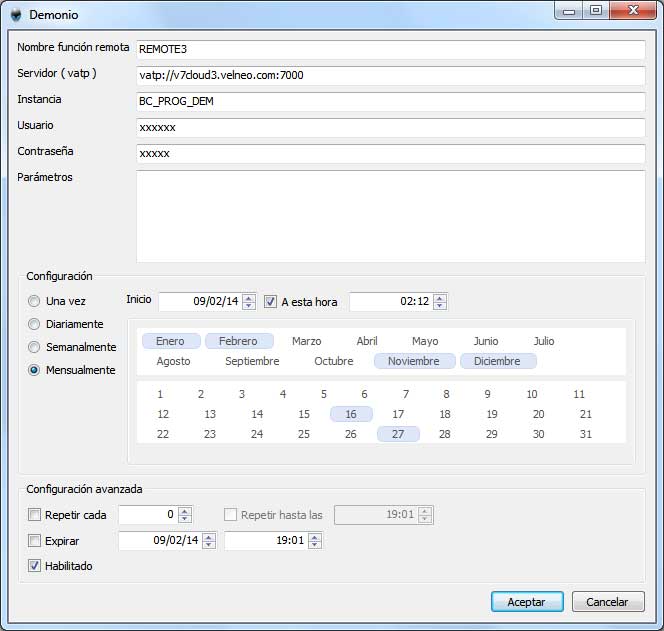Deselect the Enero month
Viewport: 664px width, 631px height.
pyautogui.click(x=171, y=341)
